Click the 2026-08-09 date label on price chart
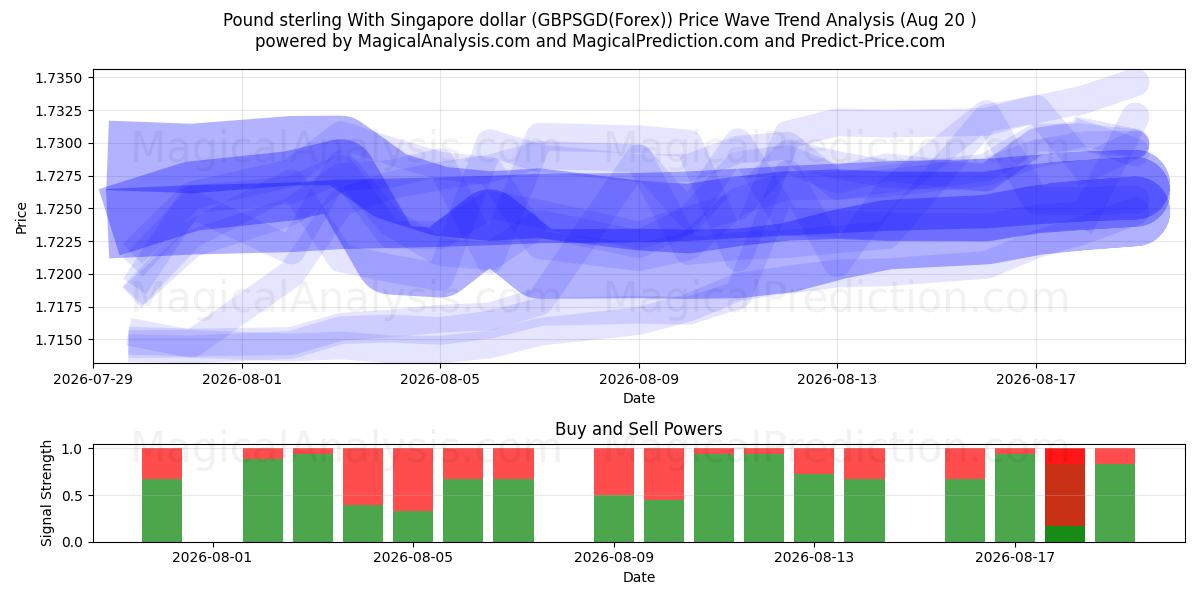 click(639, 379)
